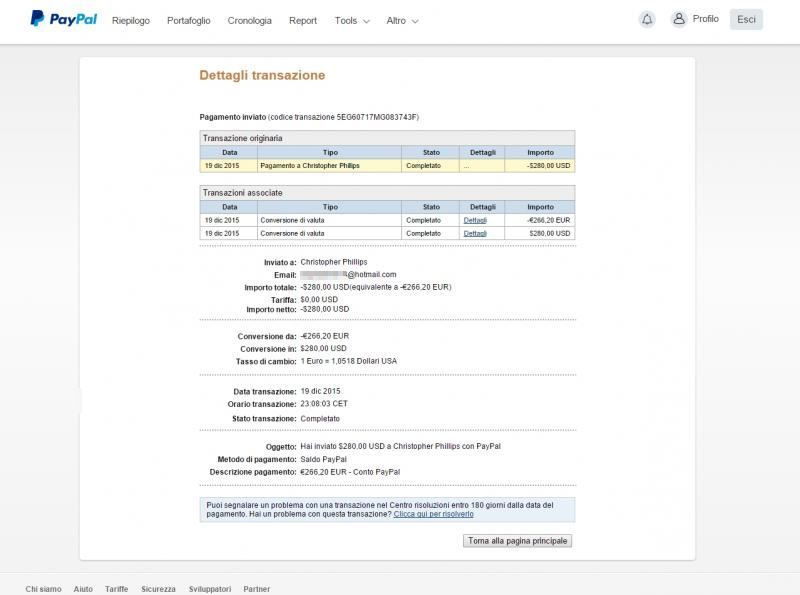The height and width of the screenshot is (595, 800).
Task: Open the Tariffe footer link
Action: click(116, 589)
